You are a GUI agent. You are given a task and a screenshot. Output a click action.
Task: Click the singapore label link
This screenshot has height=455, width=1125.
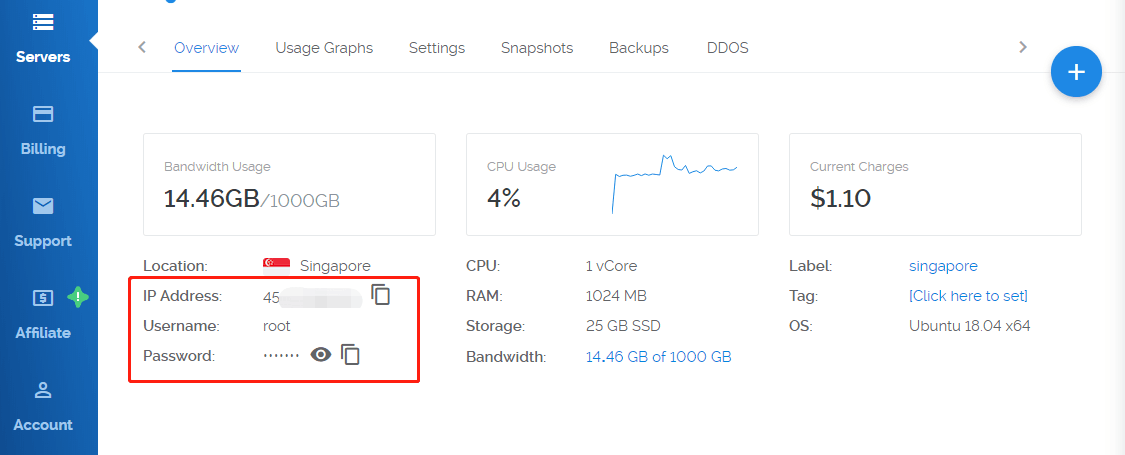[943, 266]
